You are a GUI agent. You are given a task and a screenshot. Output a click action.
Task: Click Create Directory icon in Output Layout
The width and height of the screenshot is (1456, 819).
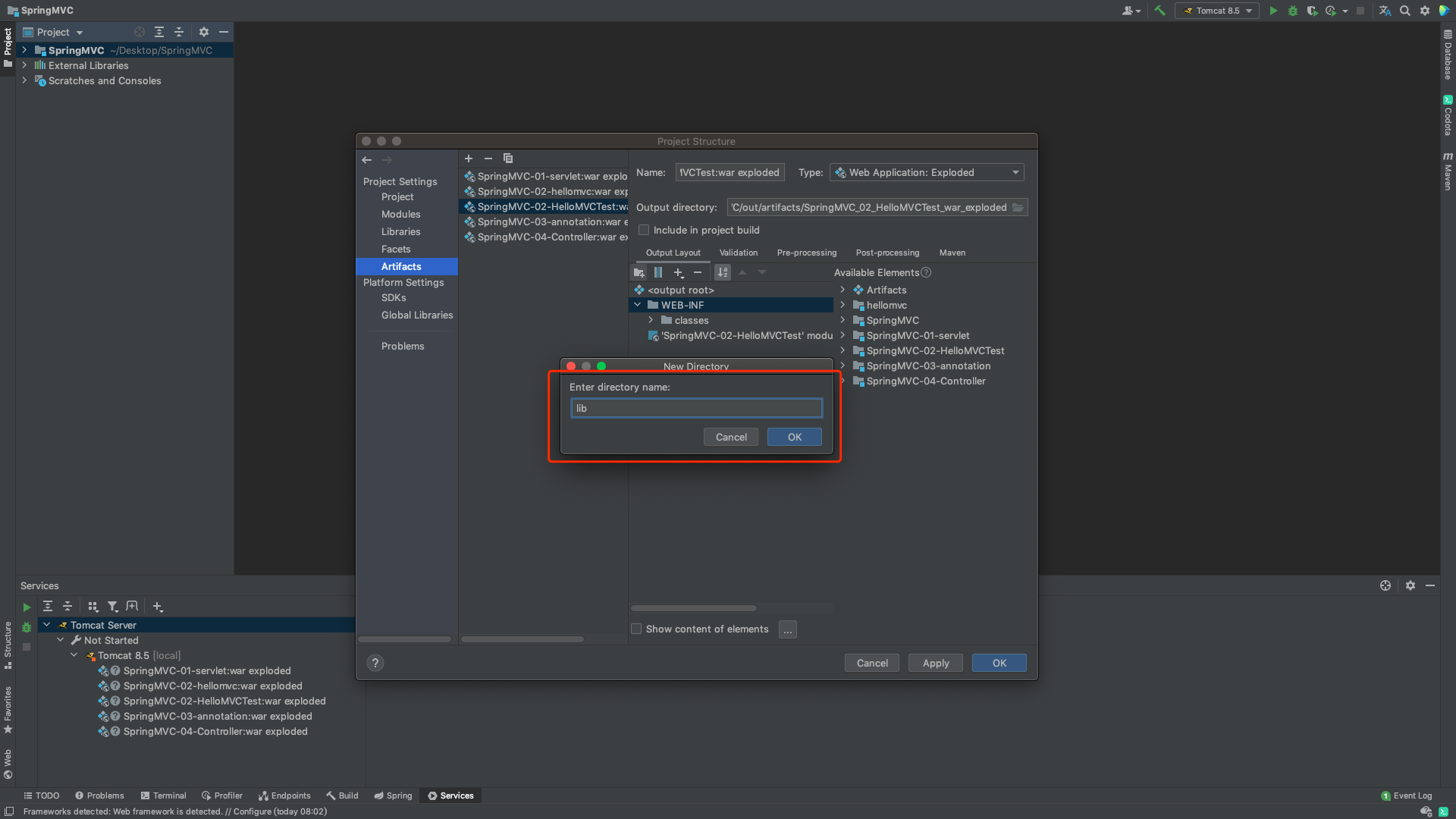point(639,272)
